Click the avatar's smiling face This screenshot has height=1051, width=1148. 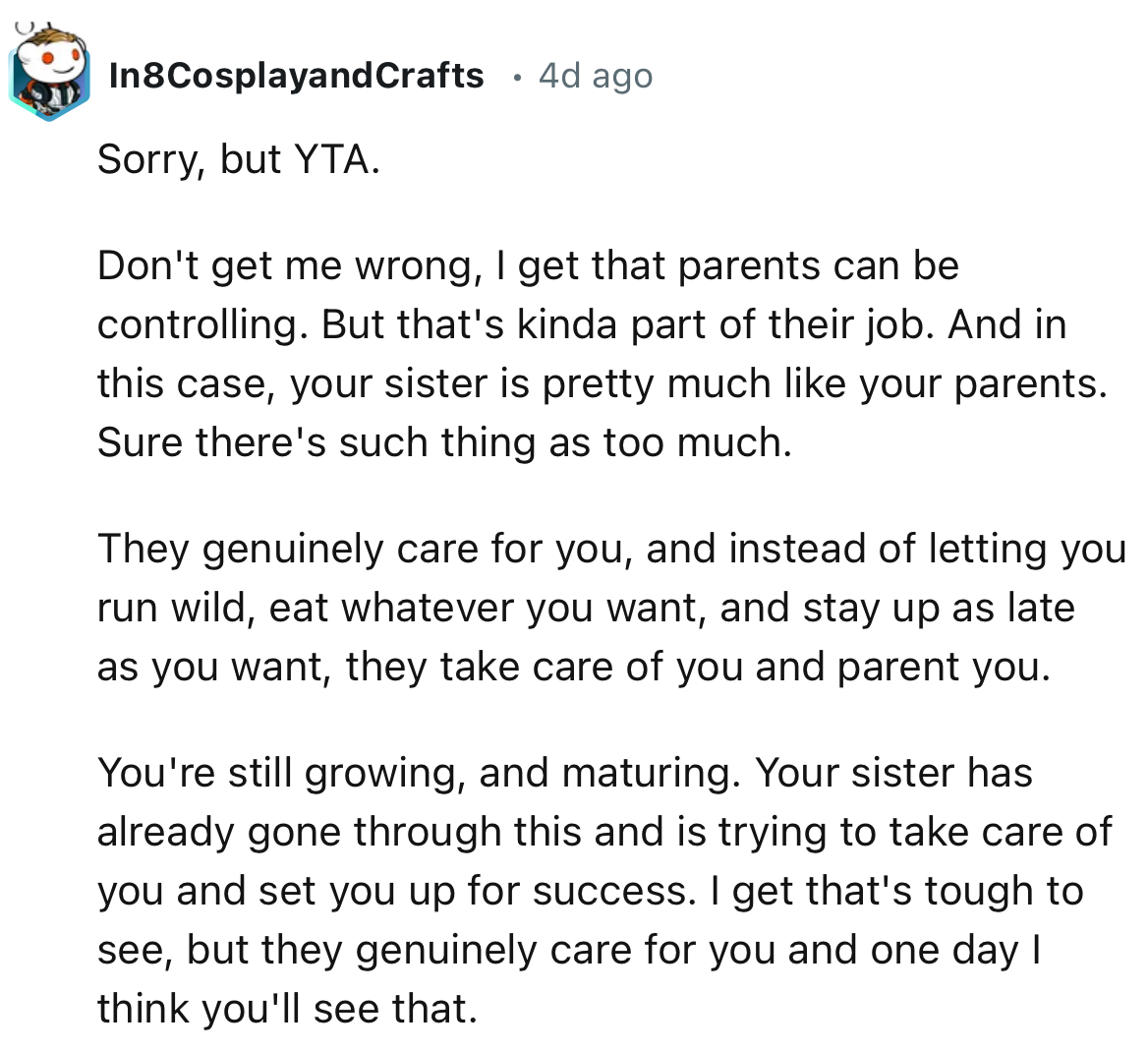pos(51,64)
